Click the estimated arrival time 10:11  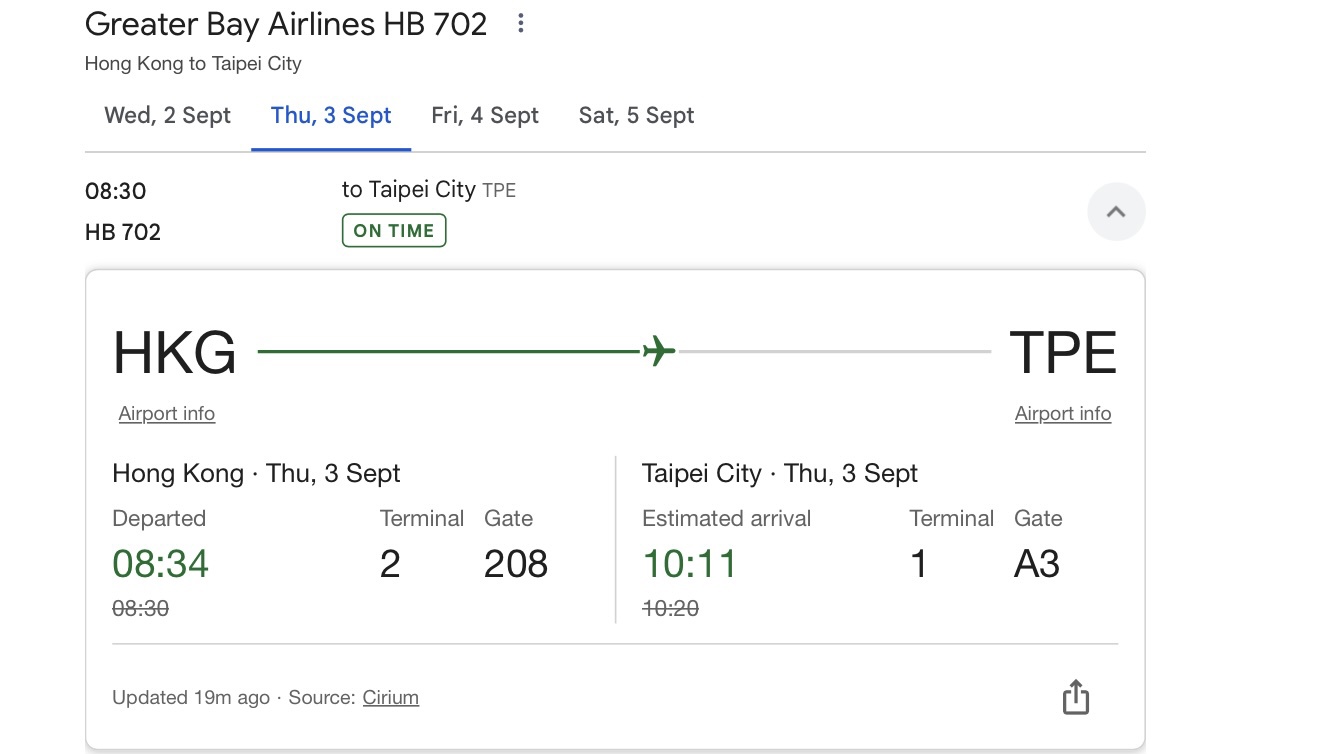point(690,564)
